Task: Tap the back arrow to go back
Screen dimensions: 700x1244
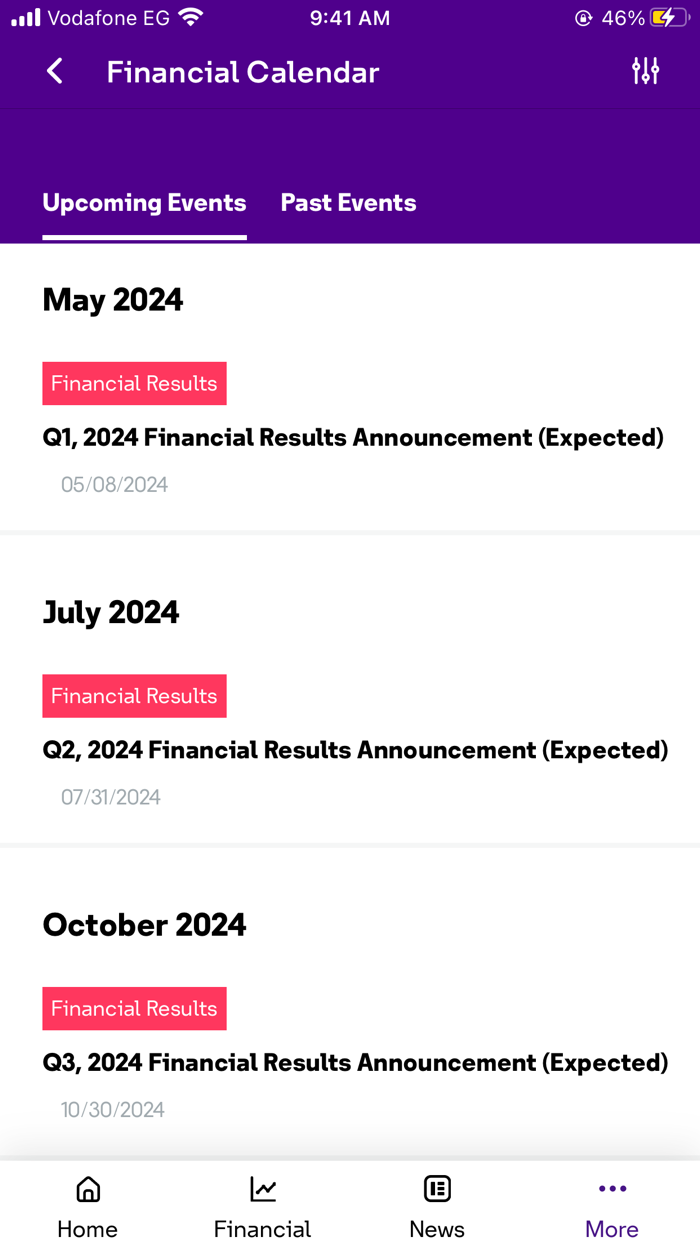Action: click(55, 71)
